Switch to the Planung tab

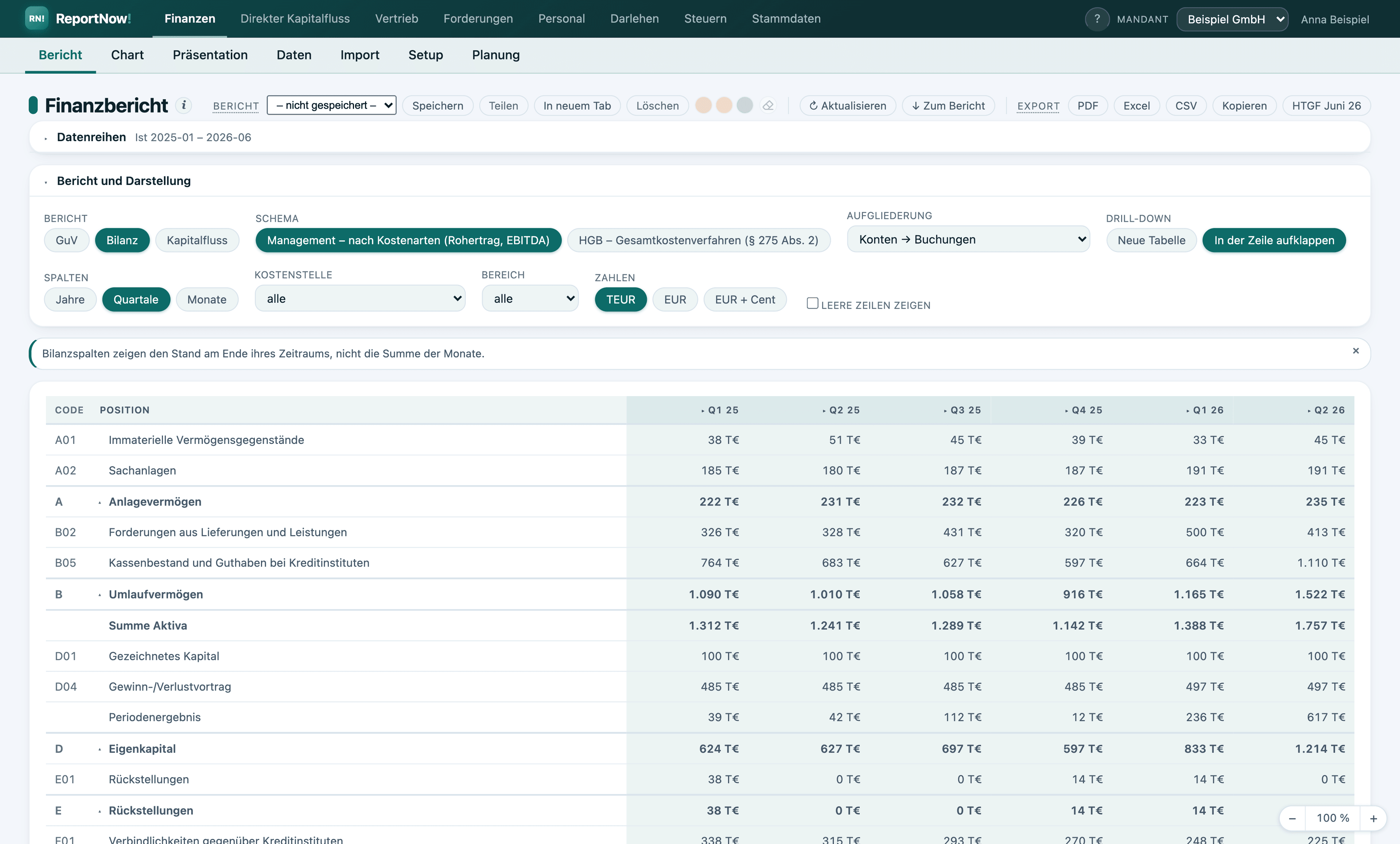[x=495, y=55]
